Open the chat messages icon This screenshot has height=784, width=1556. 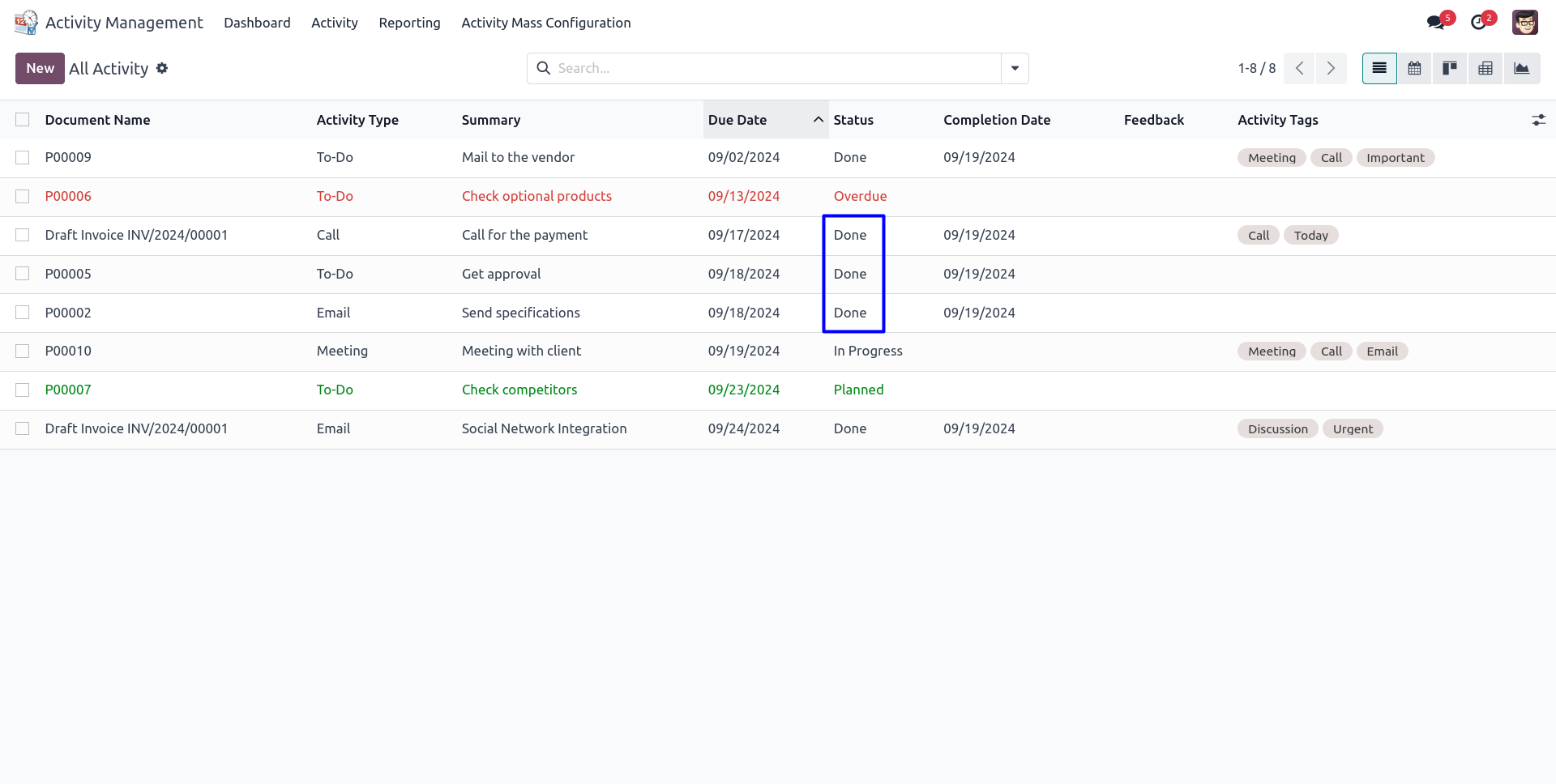click(1437, 23)
